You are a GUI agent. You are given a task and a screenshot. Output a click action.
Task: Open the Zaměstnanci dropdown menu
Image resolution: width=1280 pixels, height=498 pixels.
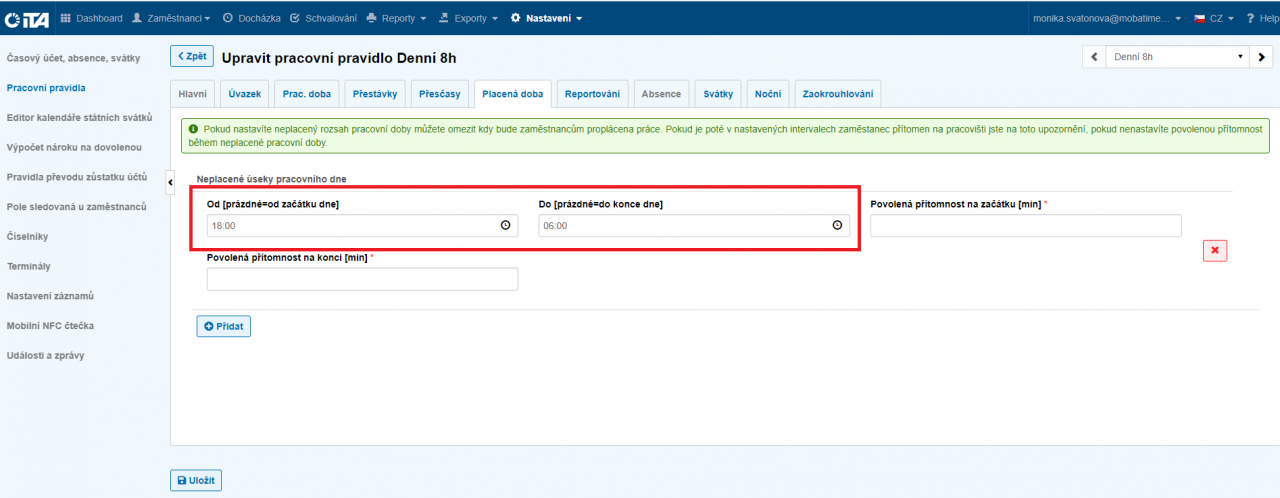click(x=171, y=18)
